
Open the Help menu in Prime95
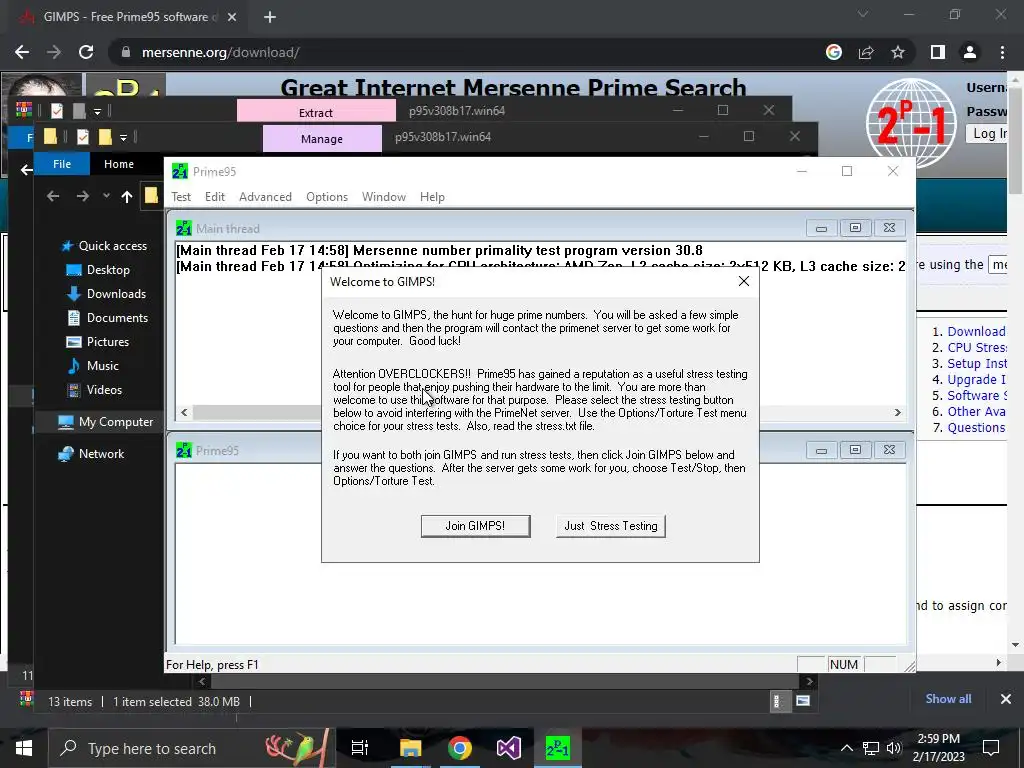pyautogui.click(x=432, y=197)
